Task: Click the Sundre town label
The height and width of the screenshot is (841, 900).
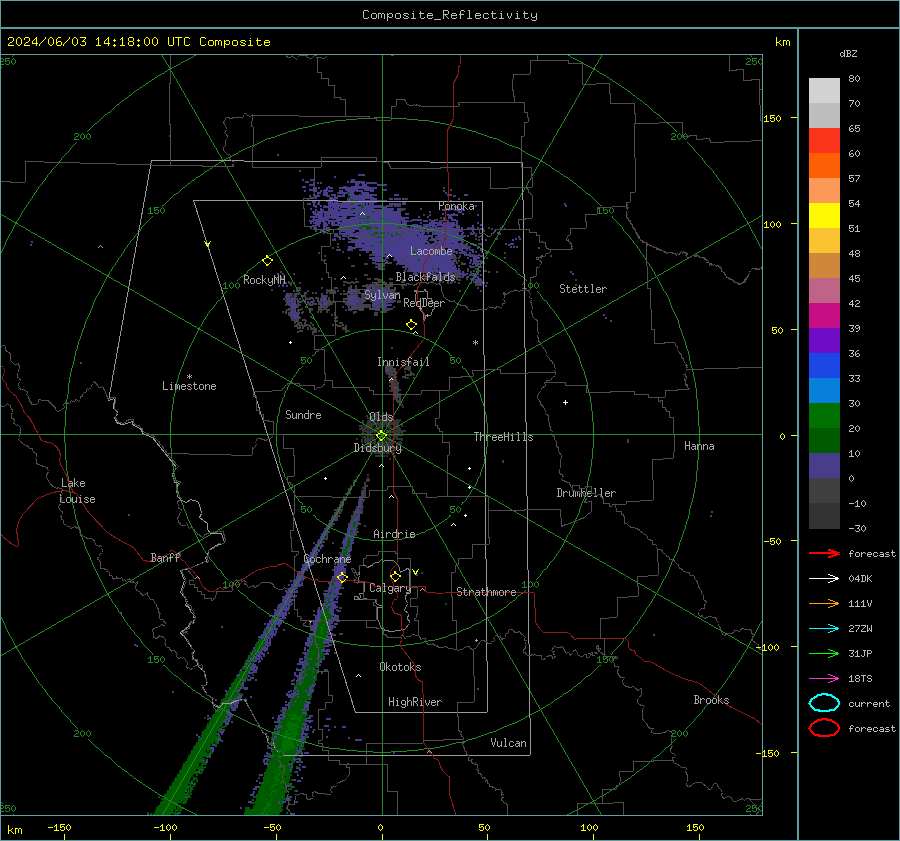Action: [x=303, y=415]
